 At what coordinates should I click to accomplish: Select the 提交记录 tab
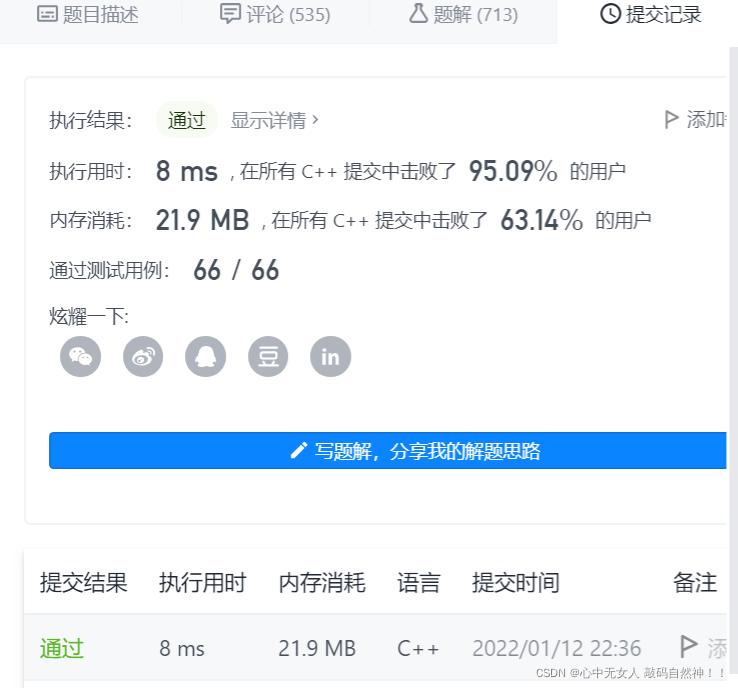(650, 15)
